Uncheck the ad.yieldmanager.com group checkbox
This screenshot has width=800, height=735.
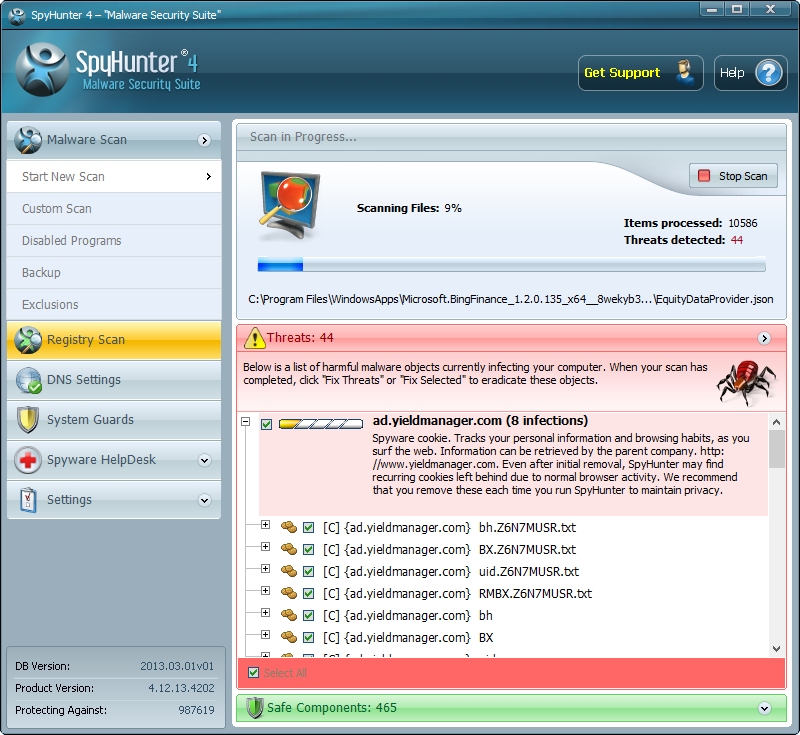pos(267,425)
